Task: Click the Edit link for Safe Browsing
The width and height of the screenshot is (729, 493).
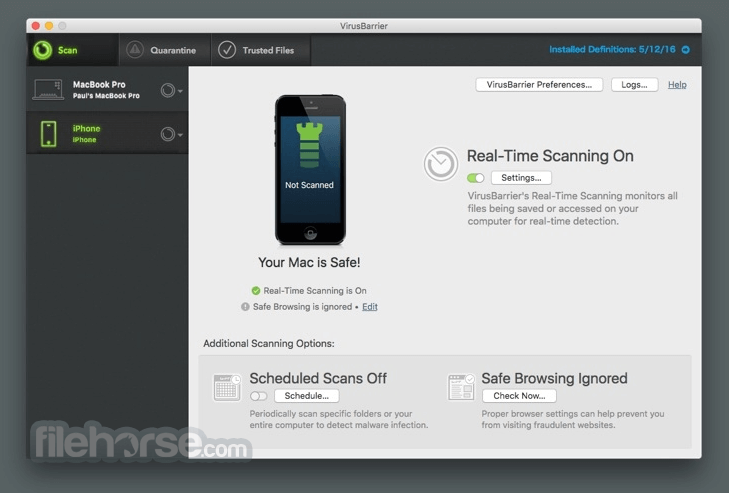Action: click(370, 306)
